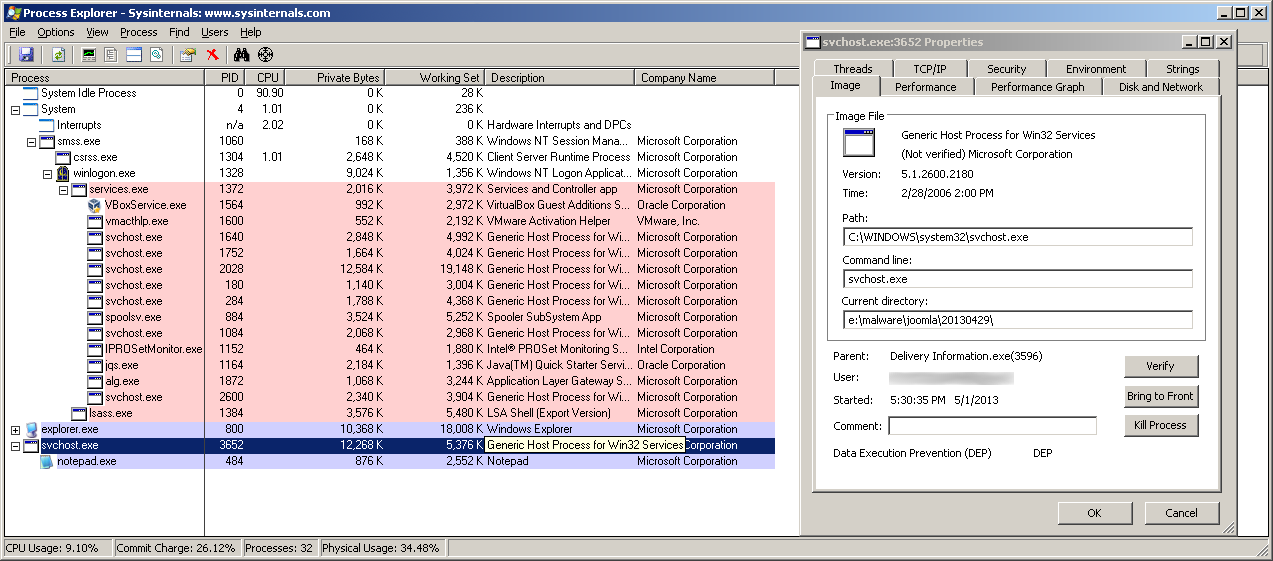The image size is (1273, 561).
Task: Open the Process menu
Action: tap(138, 32)
